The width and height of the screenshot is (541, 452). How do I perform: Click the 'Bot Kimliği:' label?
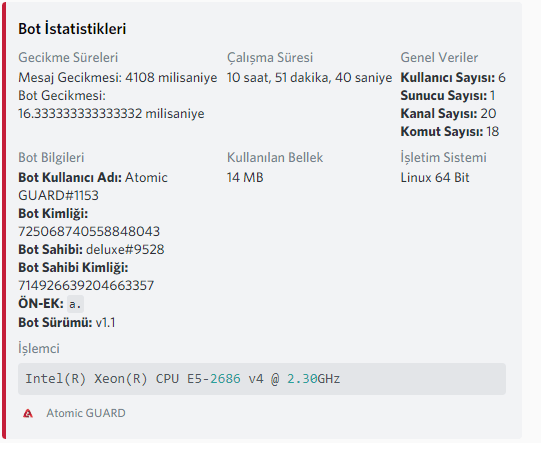coord(53,214)
